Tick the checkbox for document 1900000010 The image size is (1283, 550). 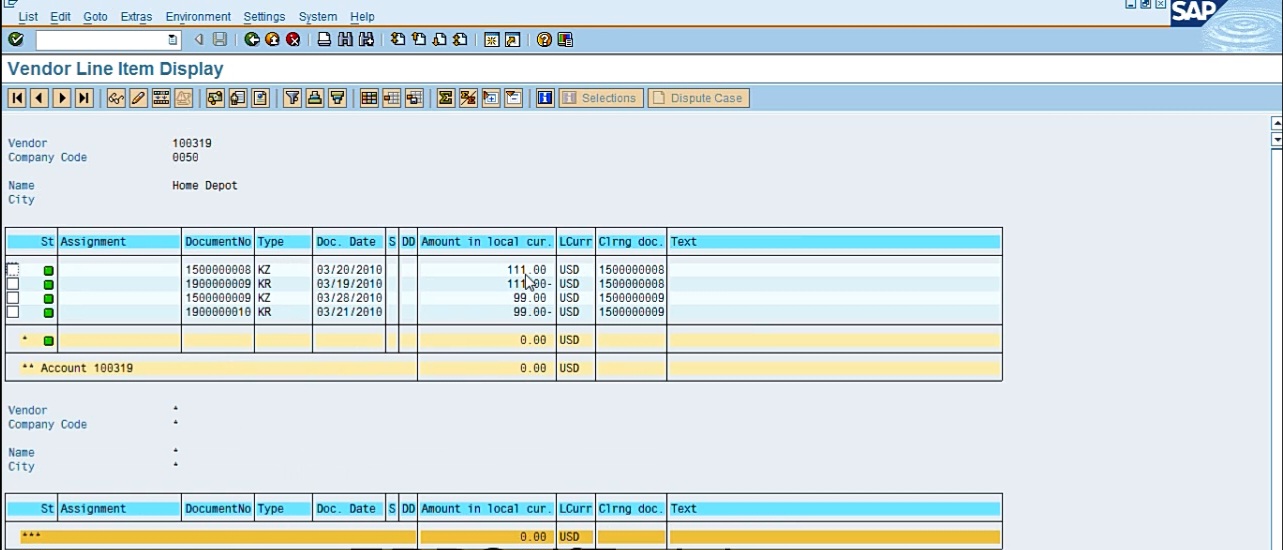pyautogui.click(x=13, y=312)
